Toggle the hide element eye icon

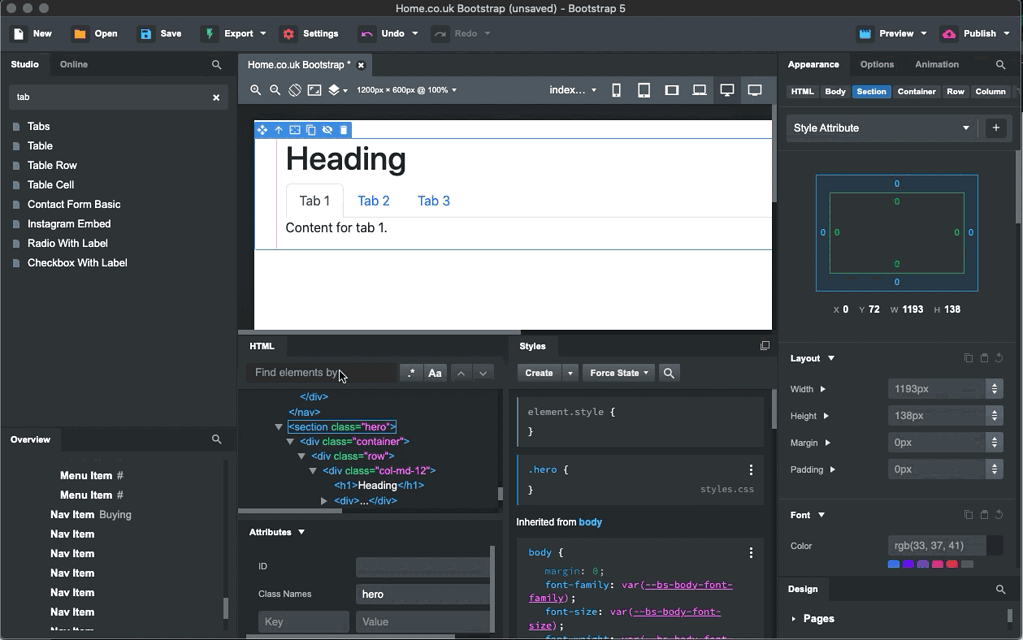pos(328,130)
